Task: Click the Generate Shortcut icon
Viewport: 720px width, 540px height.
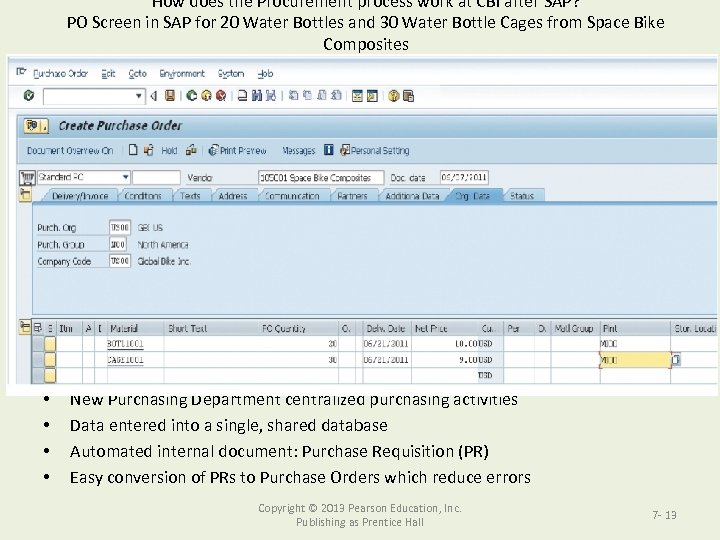Action: 372,96
